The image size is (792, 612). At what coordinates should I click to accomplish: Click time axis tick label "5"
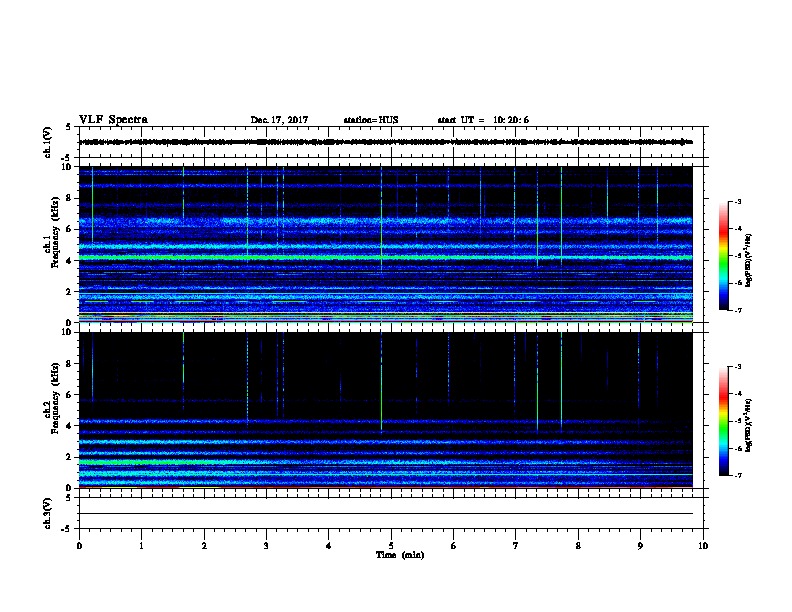click(x=391, y=546)
